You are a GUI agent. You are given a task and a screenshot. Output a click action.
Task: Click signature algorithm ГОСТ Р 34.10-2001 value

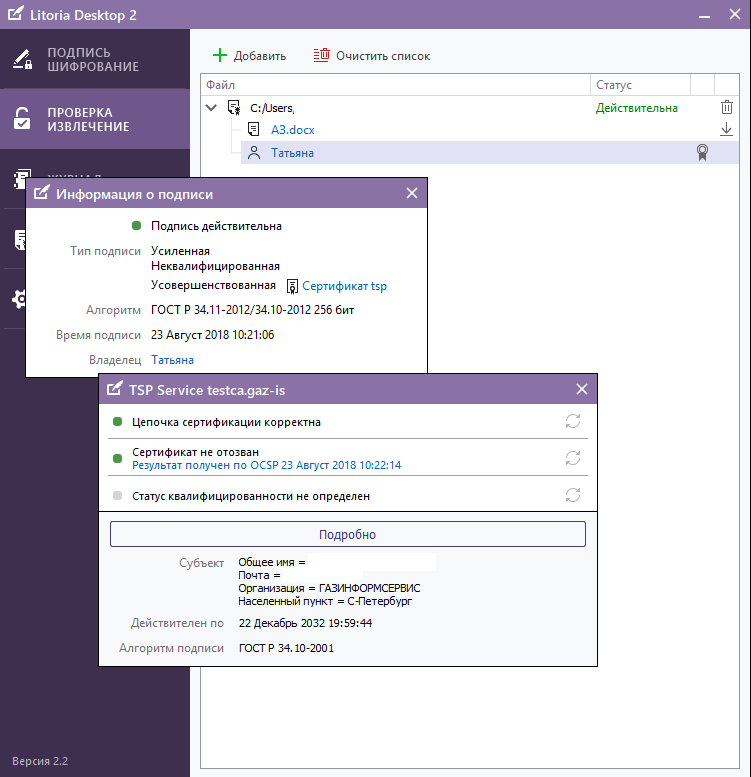point(286,648)
